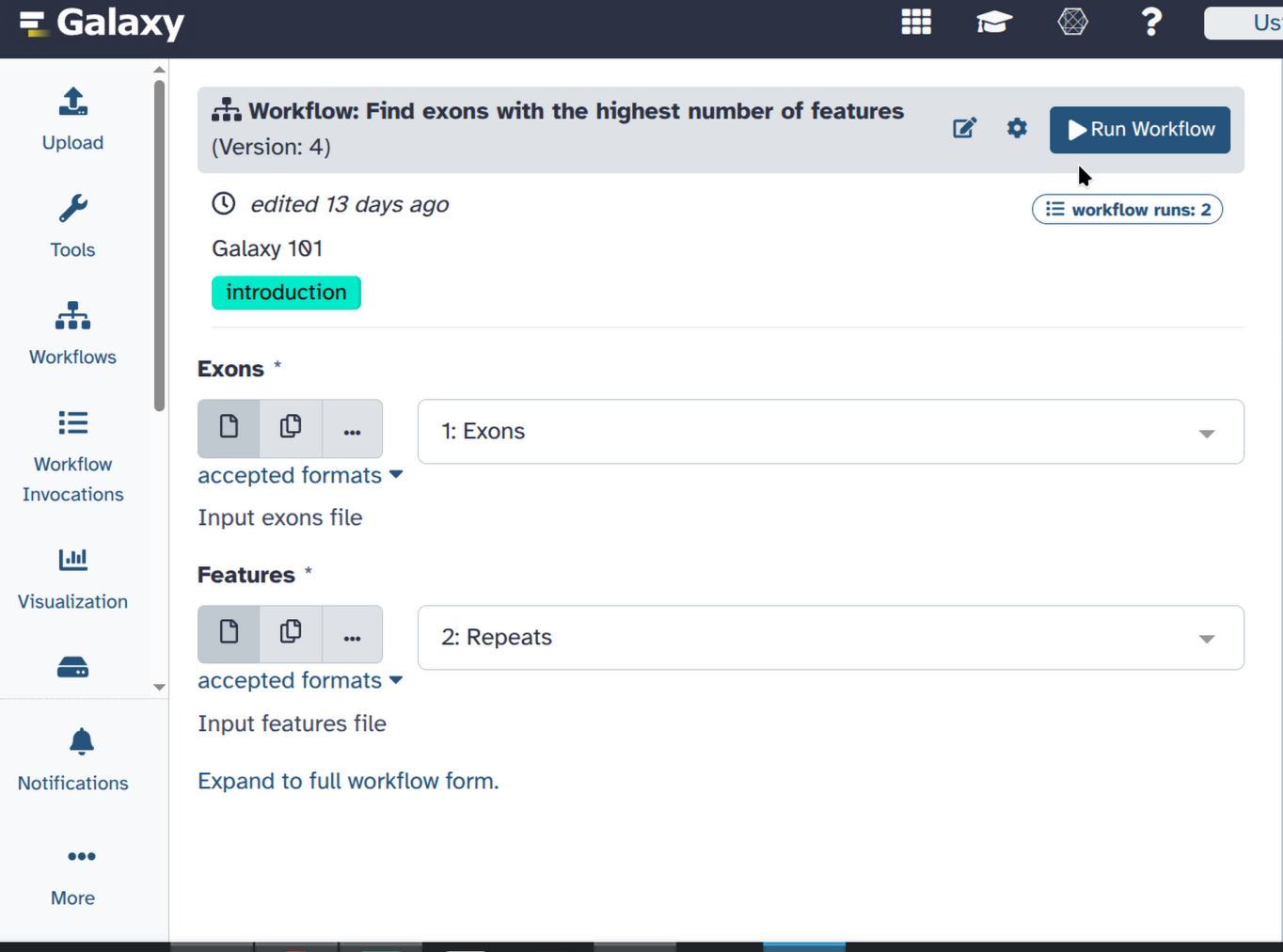
Task: Click the 'edited 13 days ago' text
Action: coord(349,204)
